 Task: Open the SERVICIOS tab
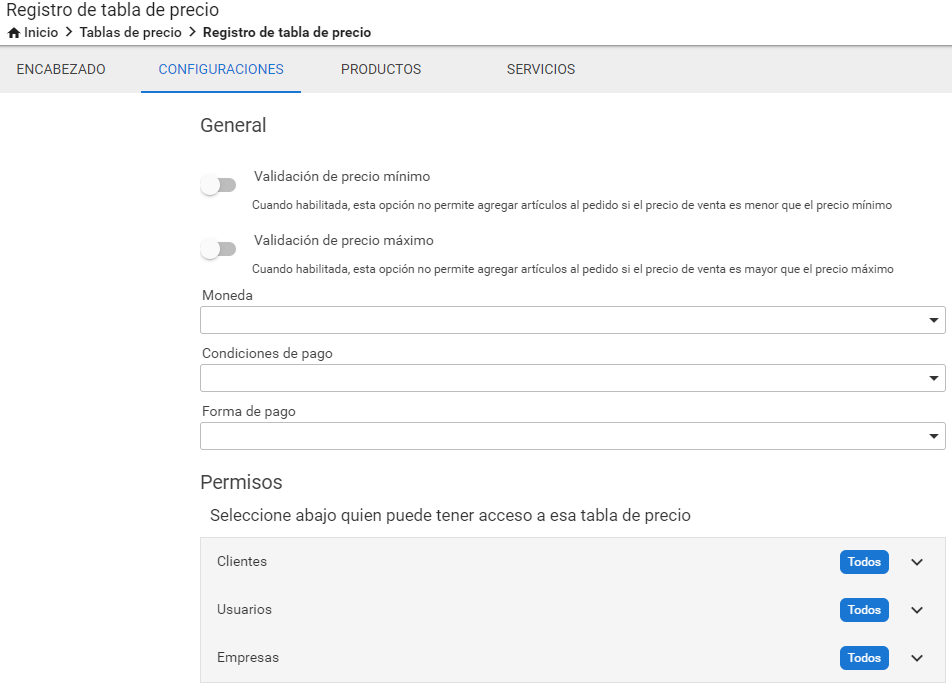click(541, 69)
